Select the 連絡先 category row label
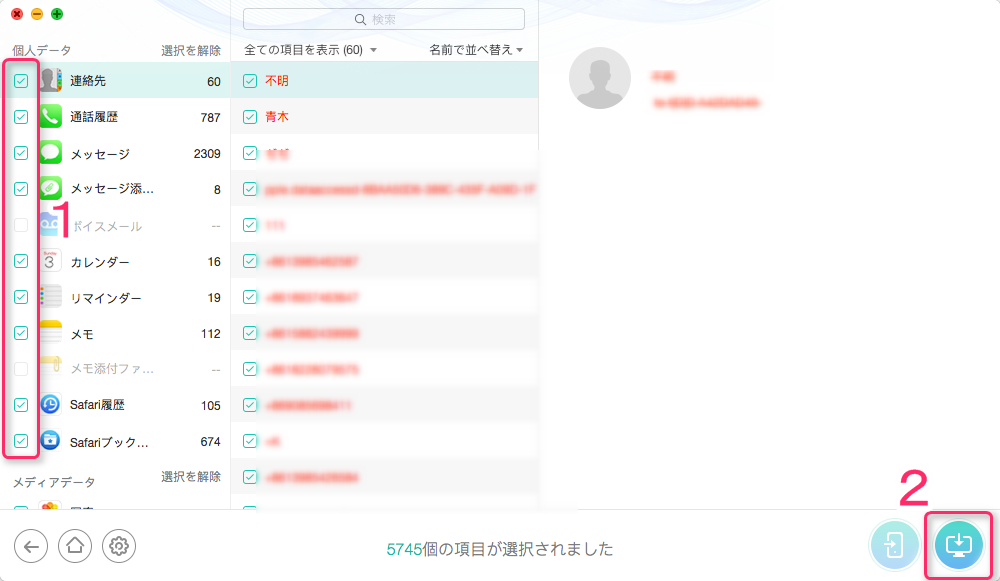 [x=88, y=81]
